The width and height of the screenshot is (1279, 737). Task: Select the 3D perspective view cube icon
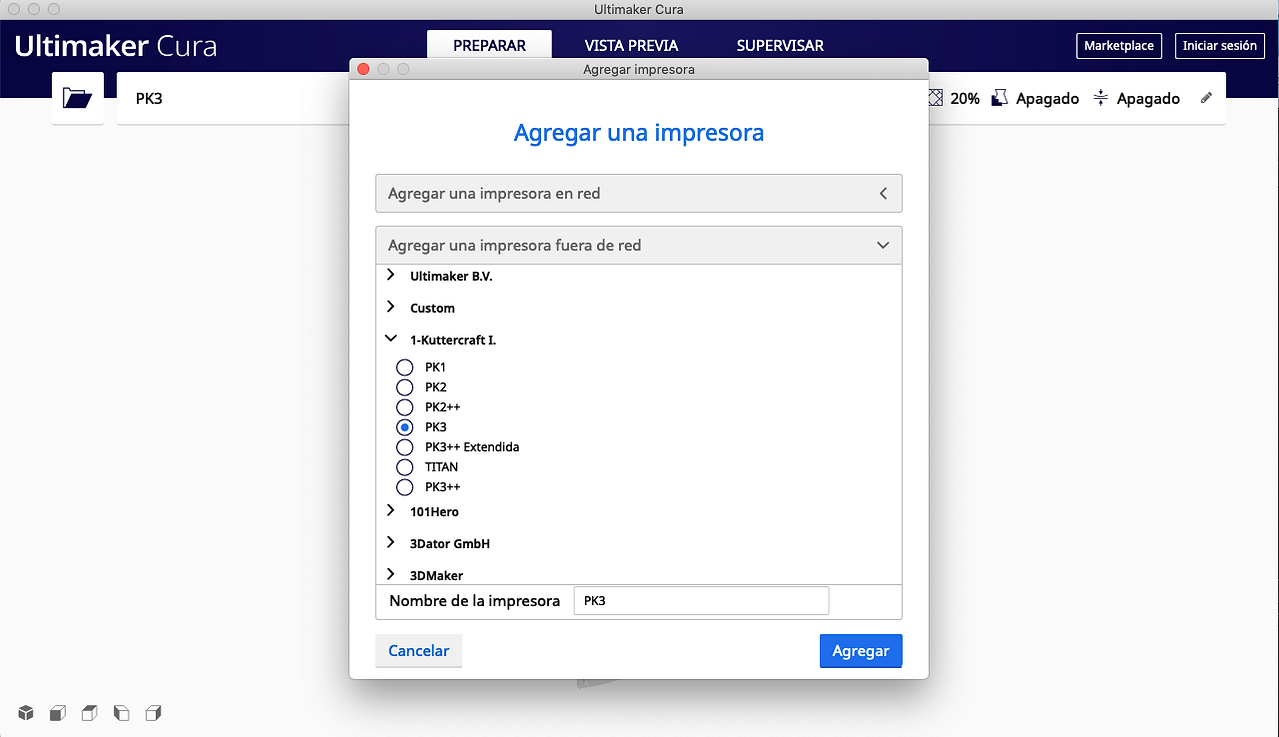[x=26, y=713]
